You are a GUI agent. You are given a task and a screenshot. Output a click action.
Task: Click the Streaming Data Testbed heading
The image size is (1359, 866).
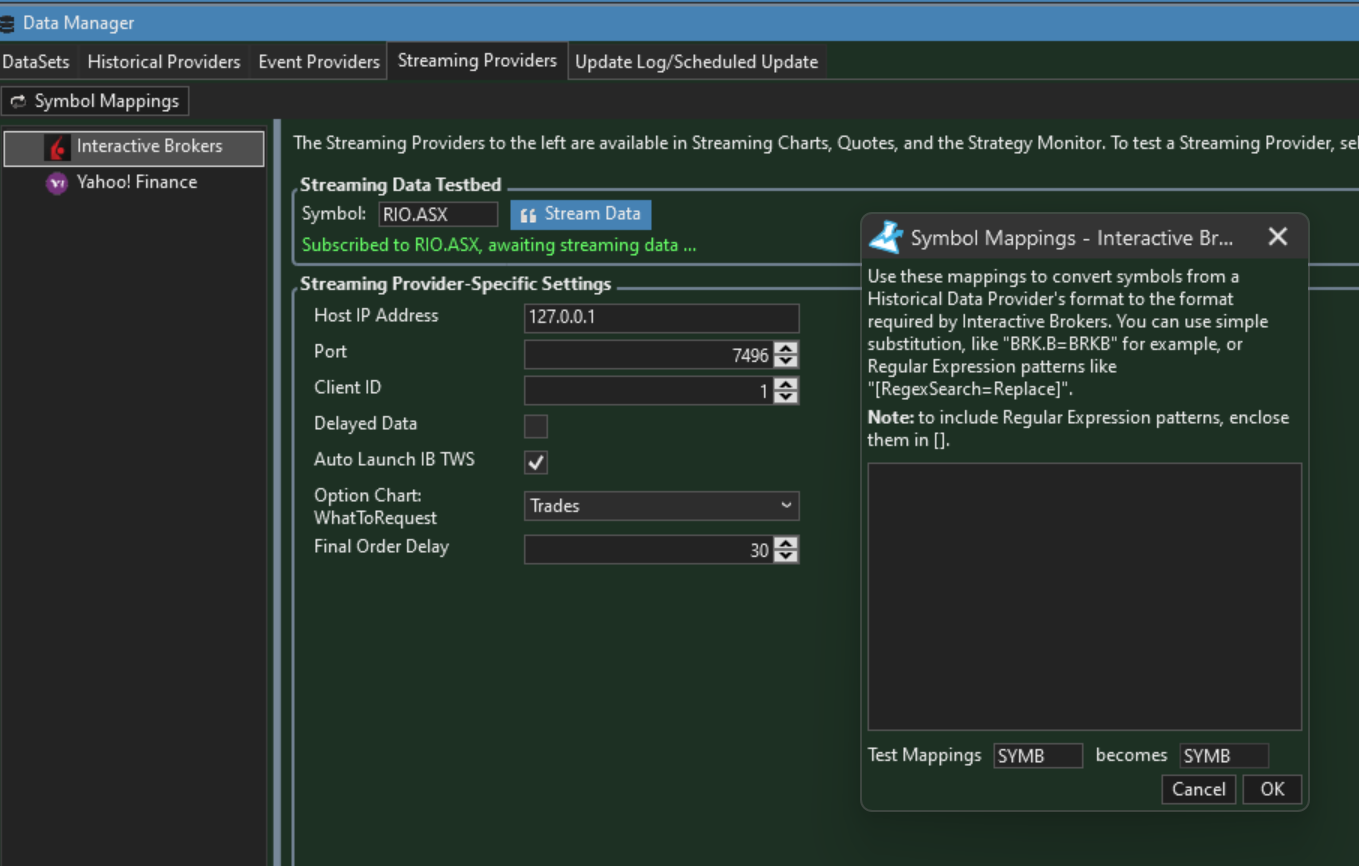pos(400,185)
